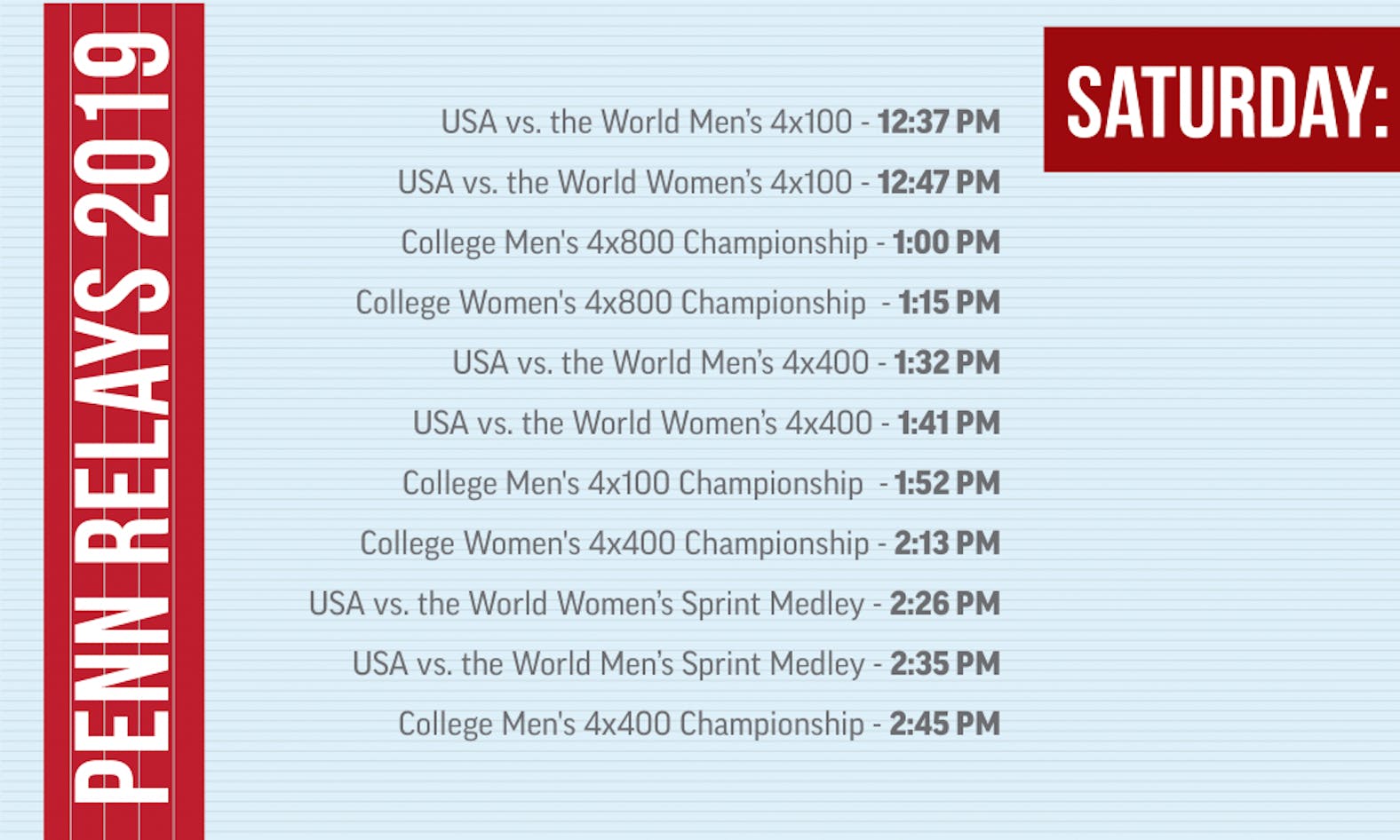Select USA vs. the World Women's Sprint Medley
The height and width of the screenshot is (840, 1400).
point(586,604)
